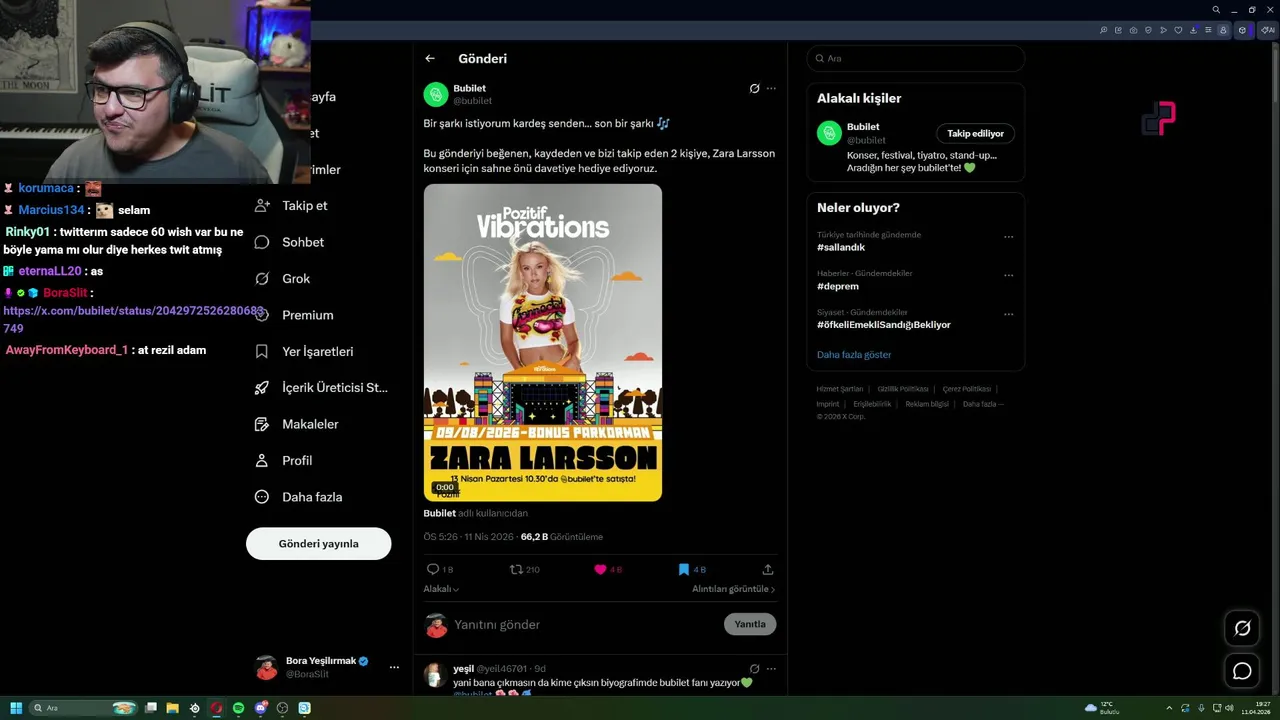Open Alıntıları görüntüle link
This screenshot has width=1280, height=720.
[734, 589]
